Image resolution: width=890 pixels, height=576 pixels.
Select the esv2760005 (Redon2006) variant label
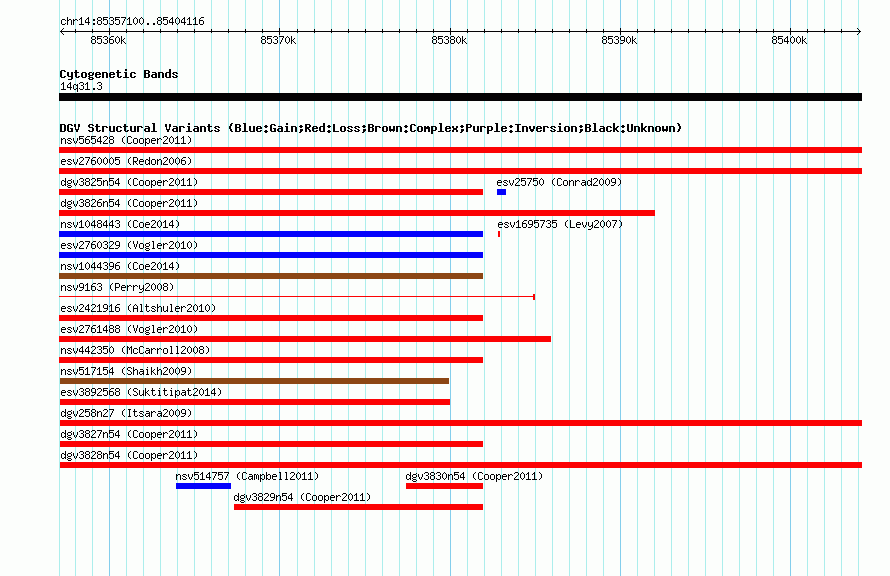[x=126, y=161]
